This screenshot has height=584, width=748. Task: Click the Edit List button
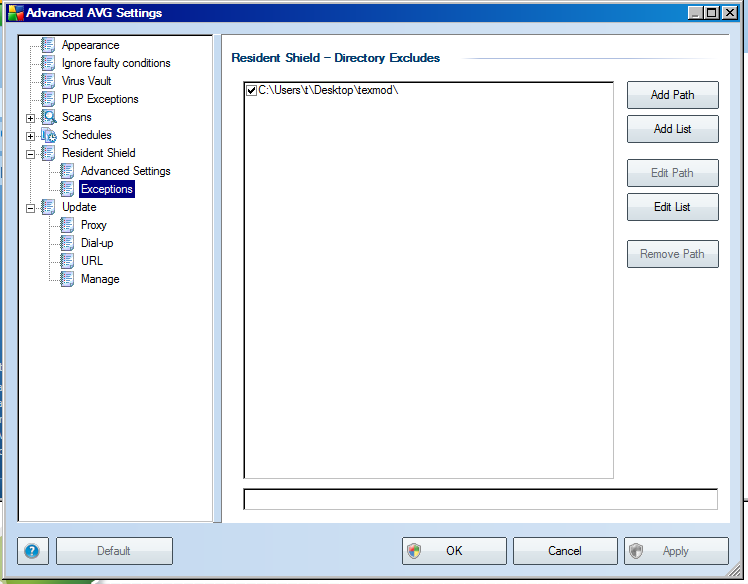click(673, 207)
